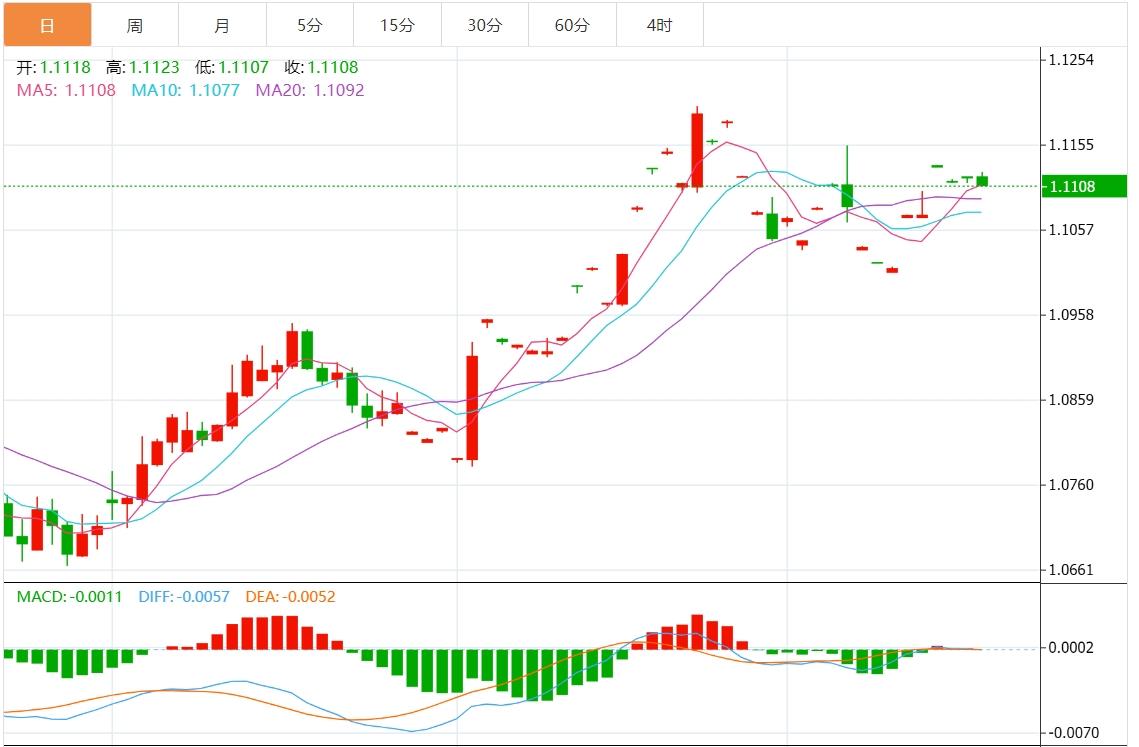
Task: Click the MA10 indicator label
Action: (185, 90)
